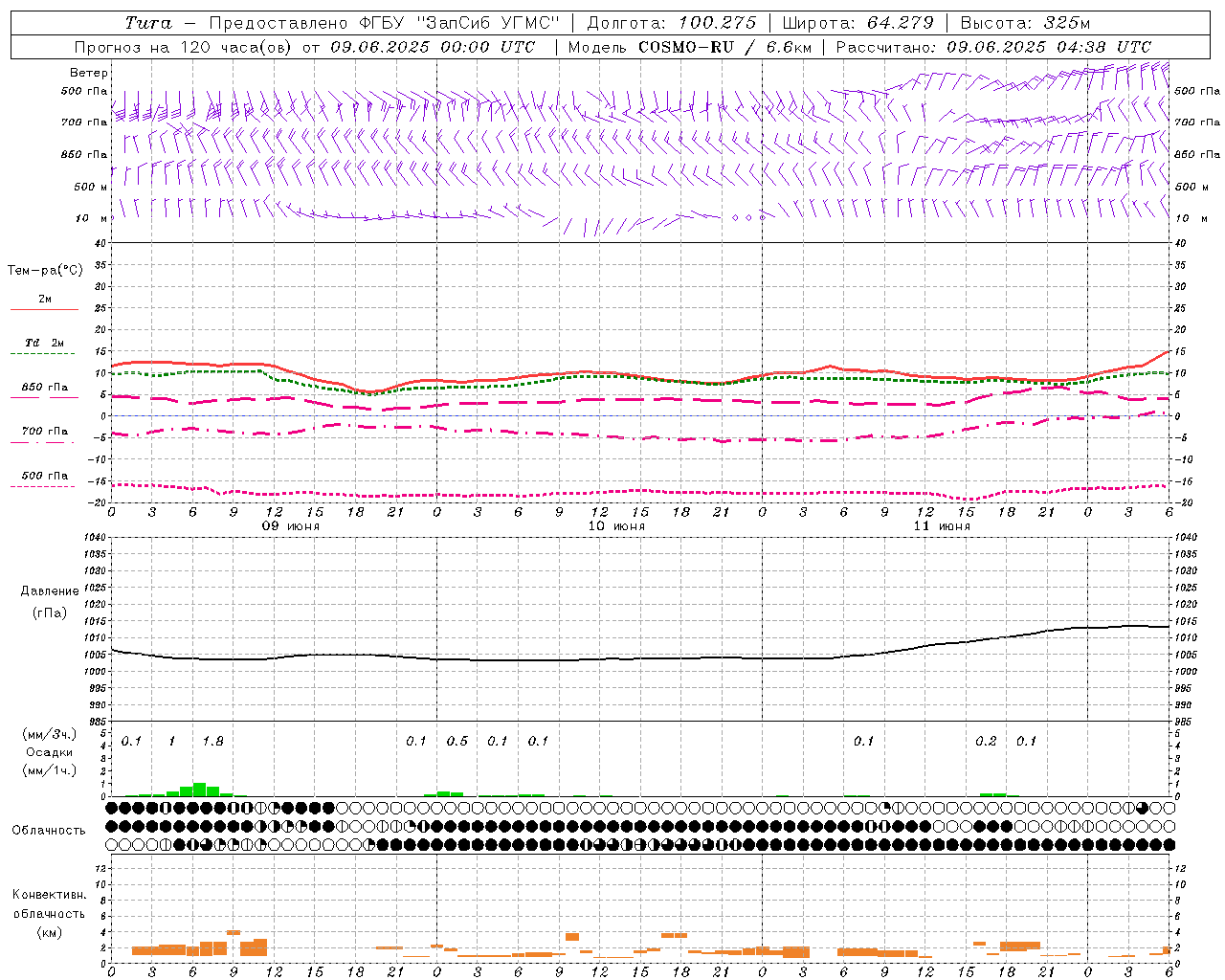Click the "11 июня" date label
Image resolution: width=1225 pixels, height=980 pixels.
[x=942, y=526]
